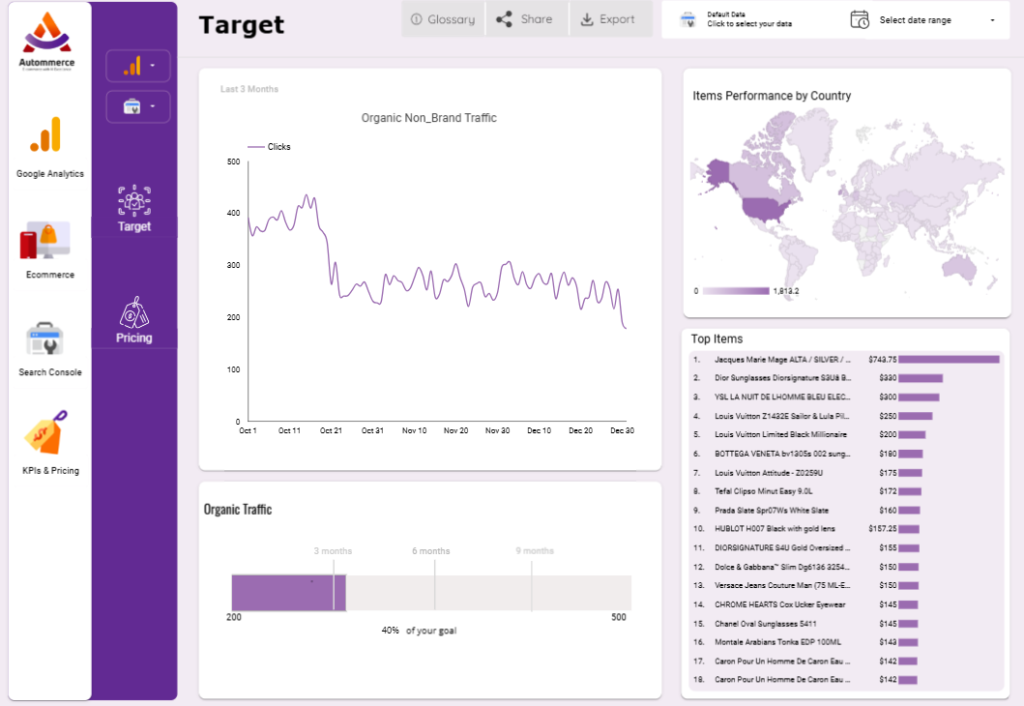Select DIORSIGNATURE S4U Gold Oversized row
The height and width of the screenshot is (706, 1024).
pos(847,548)
